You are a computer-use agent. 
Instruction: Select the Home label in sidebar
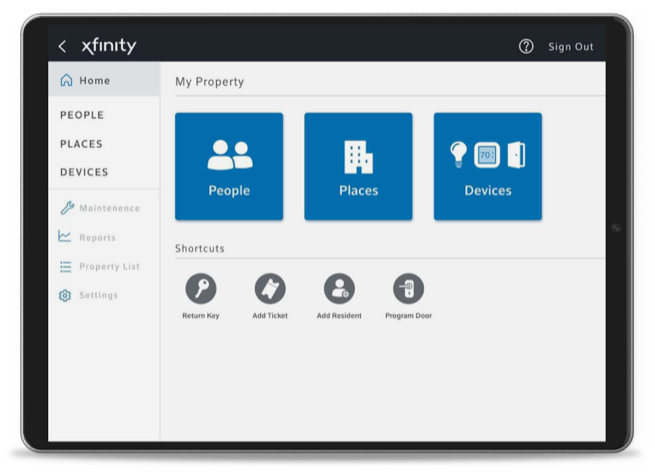point(95,81)
